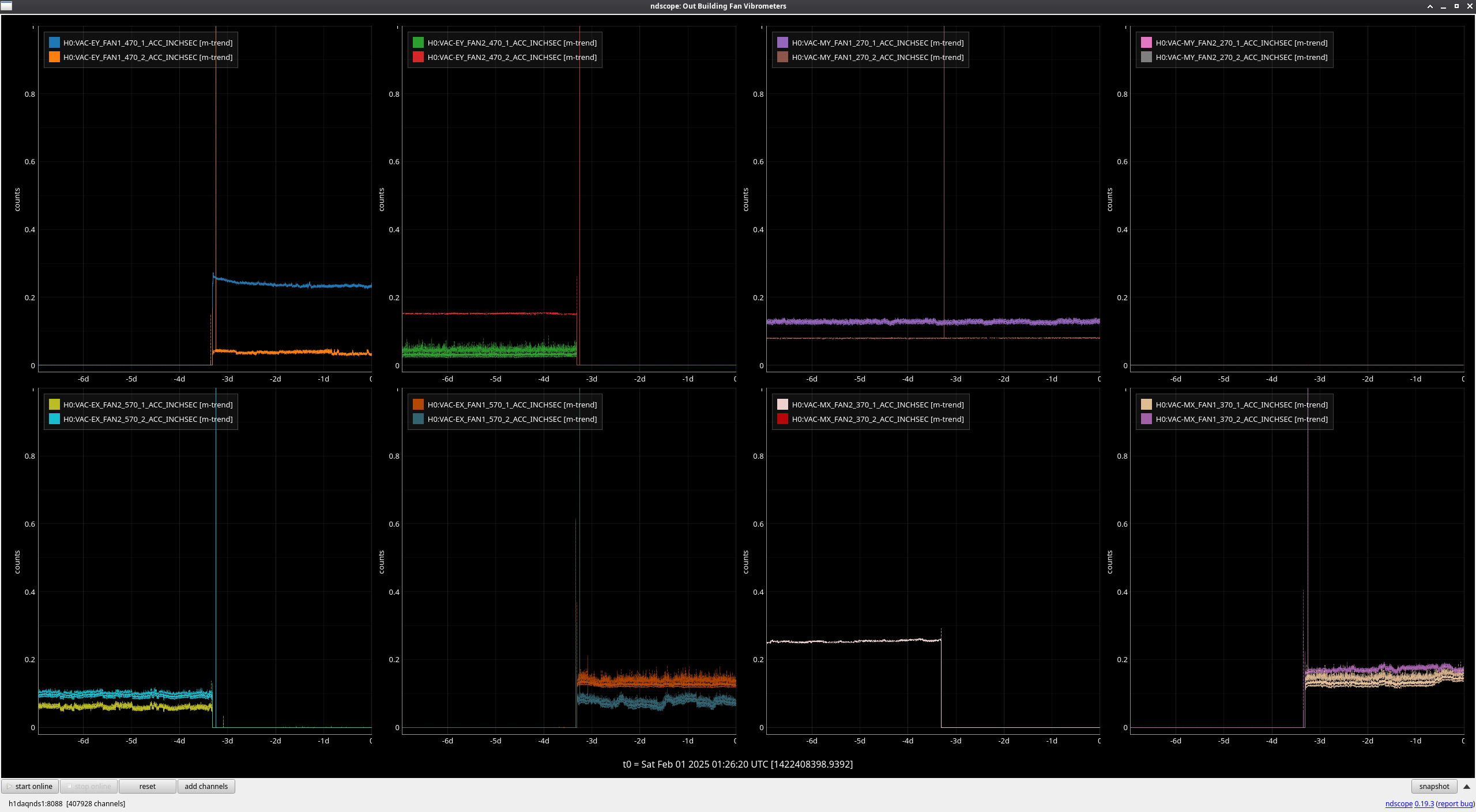Screen dimensions: 1476x812
Task: Select the yellow EX_FAN2_570_1 legend entry
Action: [x=148, y=405]
